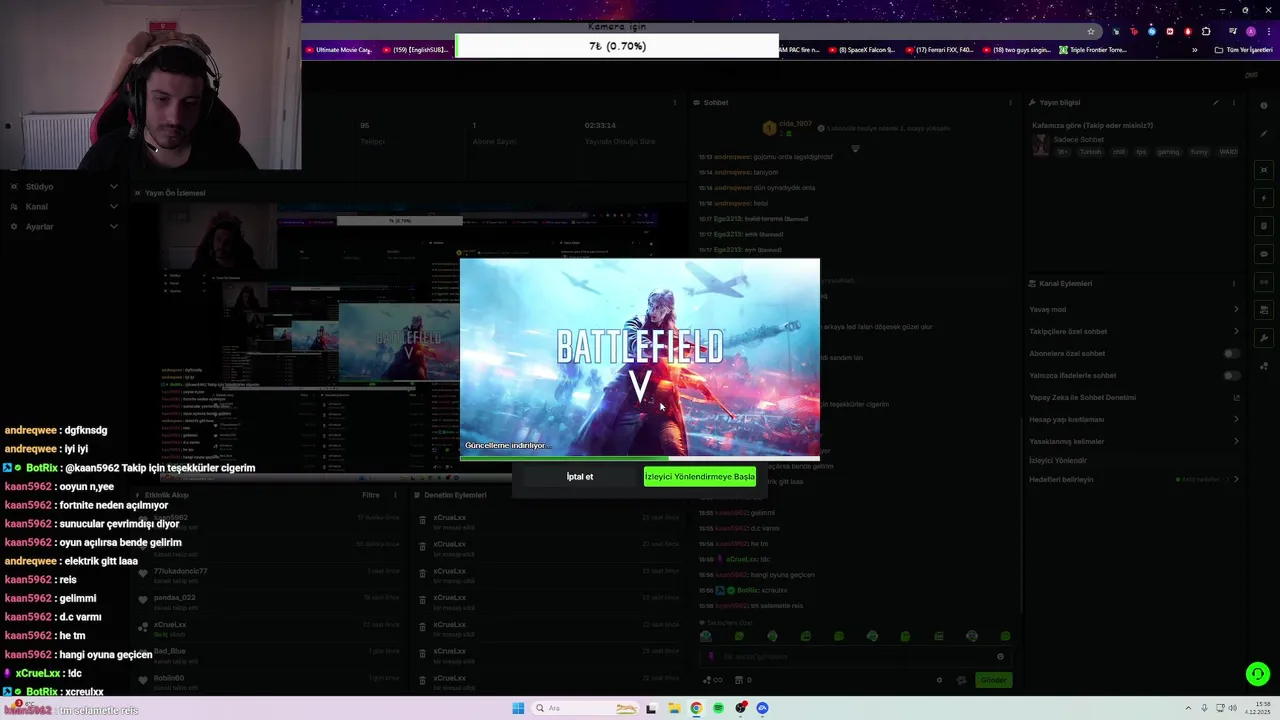Expand the gifted subs banner chevron in chat
Screen dimensions: 1280x720
pyautogui.click(x=855, y=149)
